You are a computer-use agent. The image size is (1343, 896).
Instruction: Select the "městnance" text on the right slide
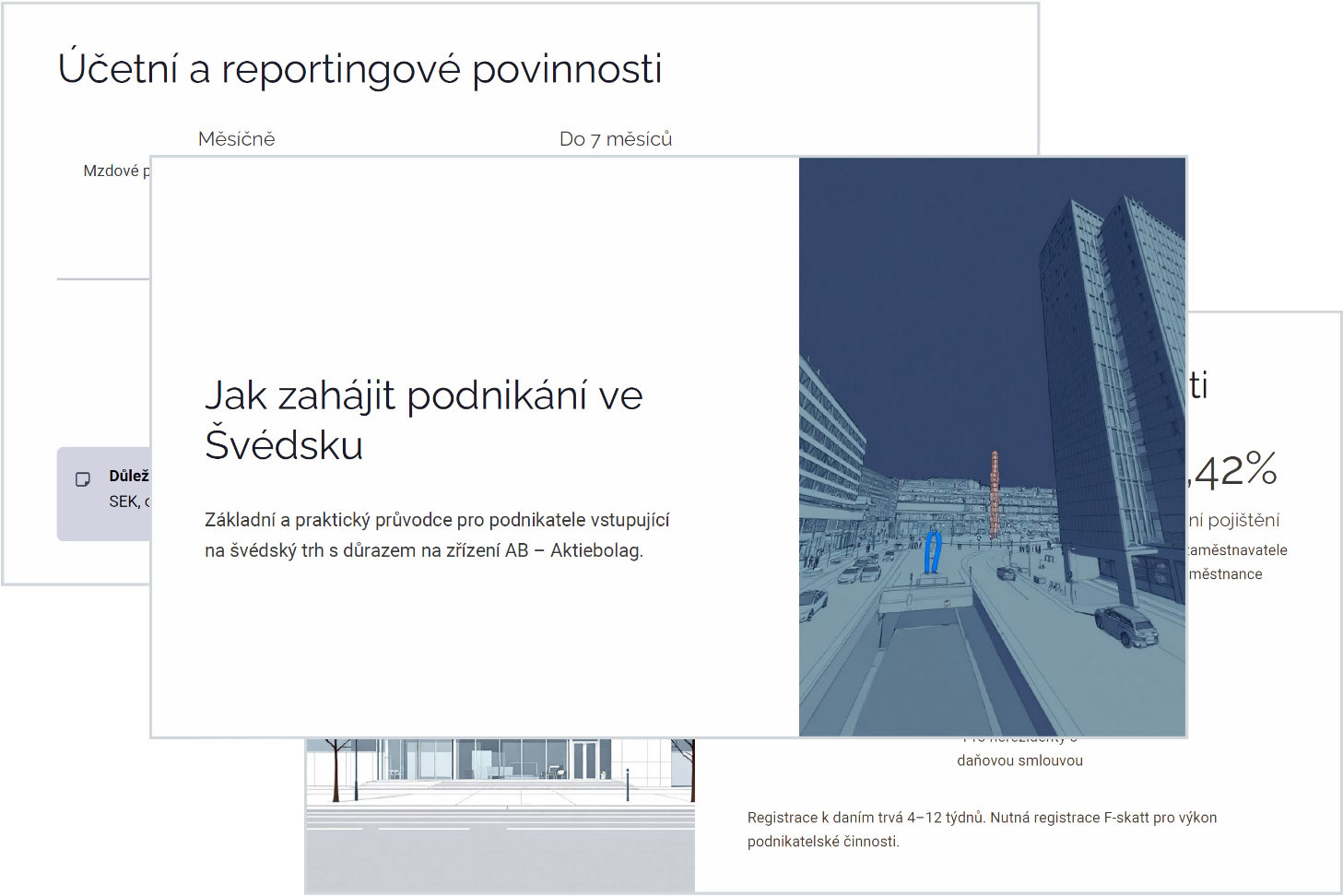[x=1225, y=574]
